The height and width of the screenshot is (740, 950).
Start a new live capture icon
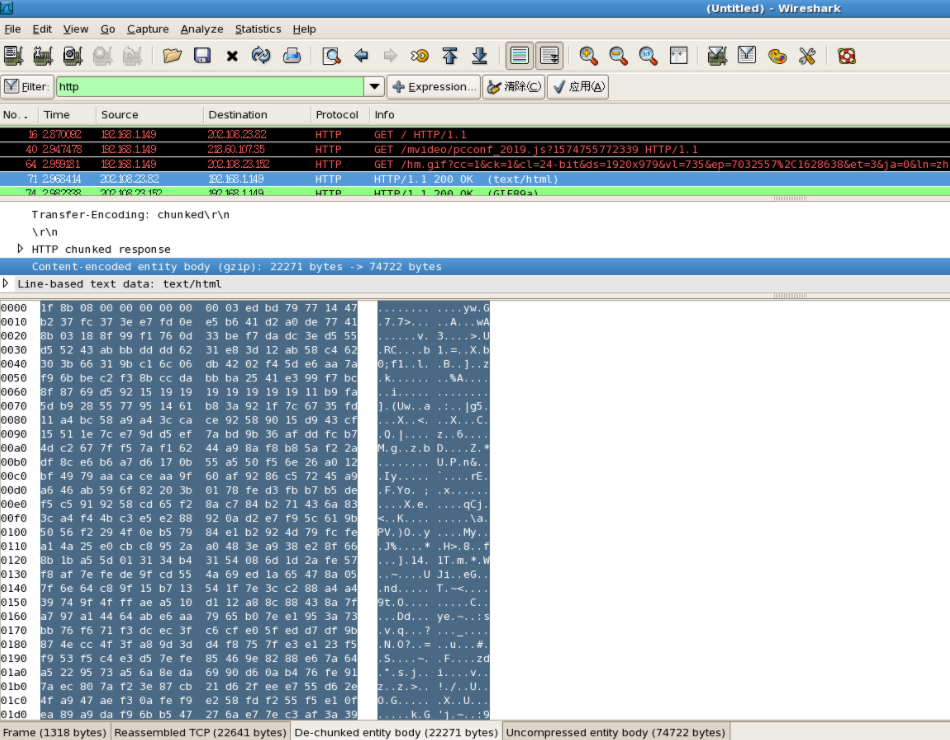click(73, 56)
